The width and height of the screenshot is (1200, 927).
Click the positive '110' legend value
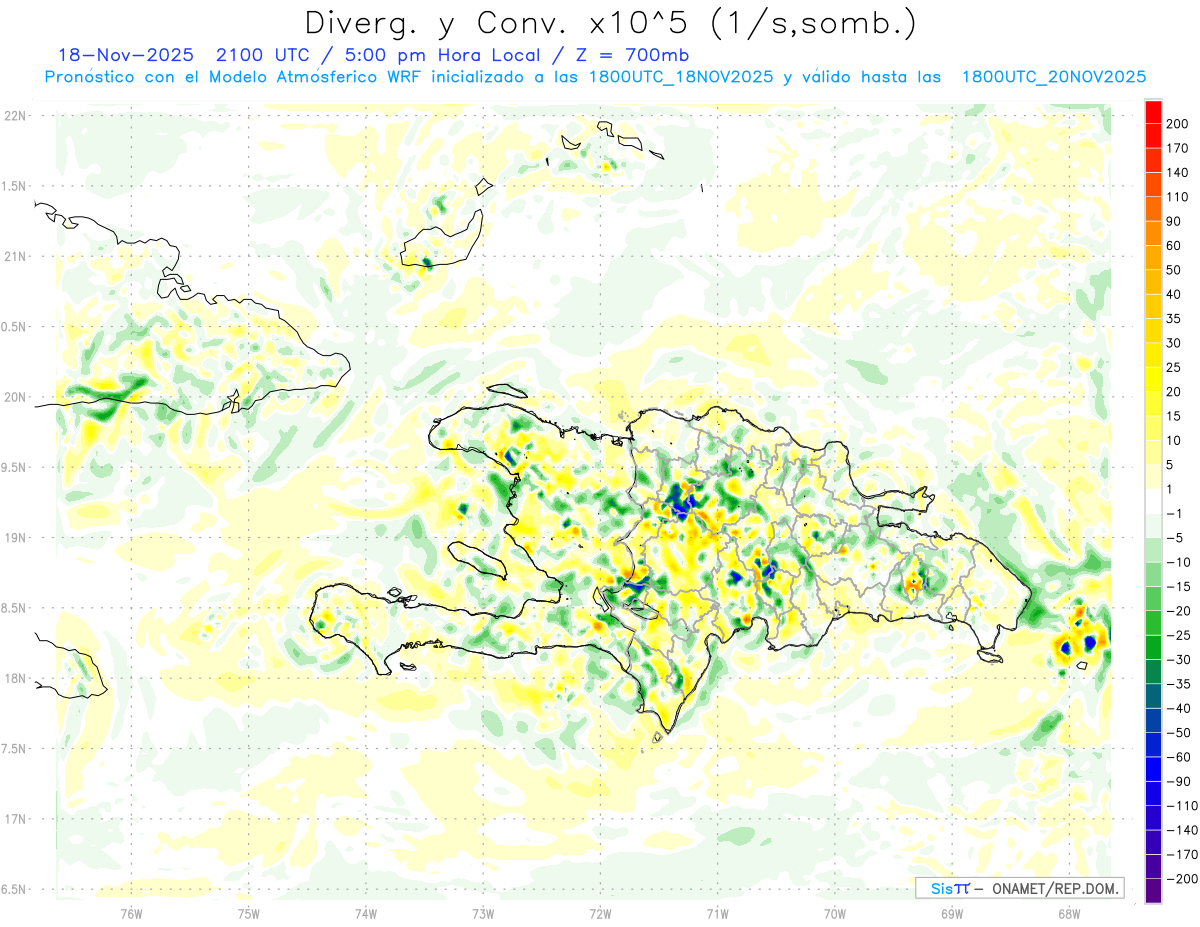click(1177, 197)
